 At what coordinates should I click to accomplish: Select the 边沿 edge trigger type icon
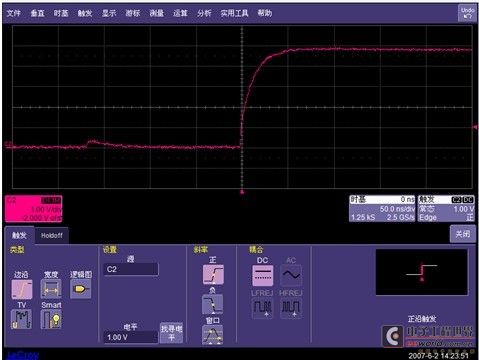pos(22,289)
